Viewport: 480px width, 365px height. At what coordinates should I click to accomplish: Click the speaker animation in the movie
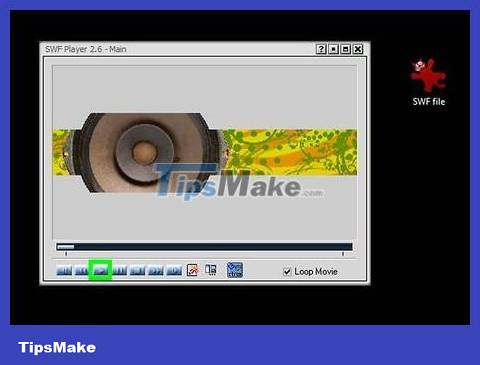[146, 153]
